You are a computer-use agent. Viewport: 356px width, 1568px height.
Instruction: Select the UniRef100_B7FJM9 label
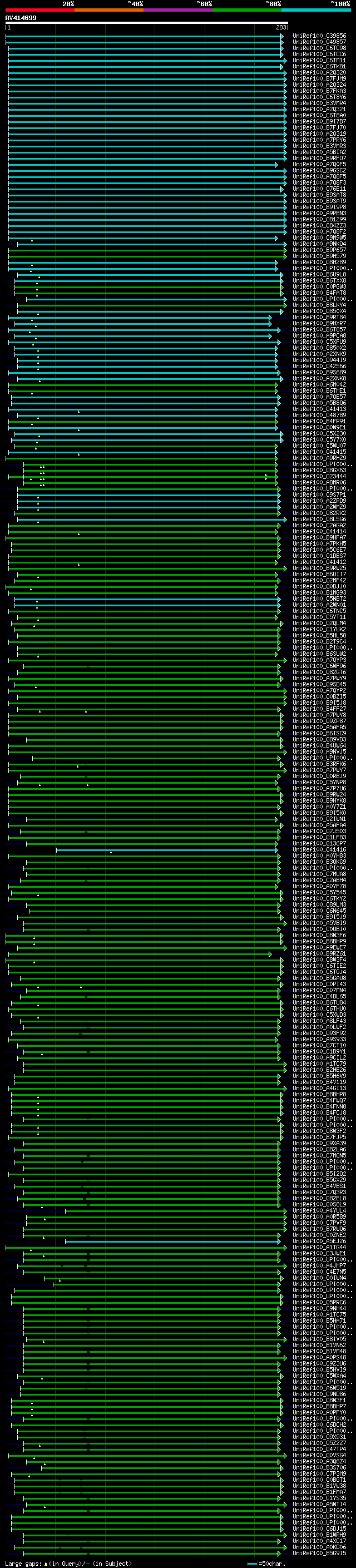[x=319, y=78]
